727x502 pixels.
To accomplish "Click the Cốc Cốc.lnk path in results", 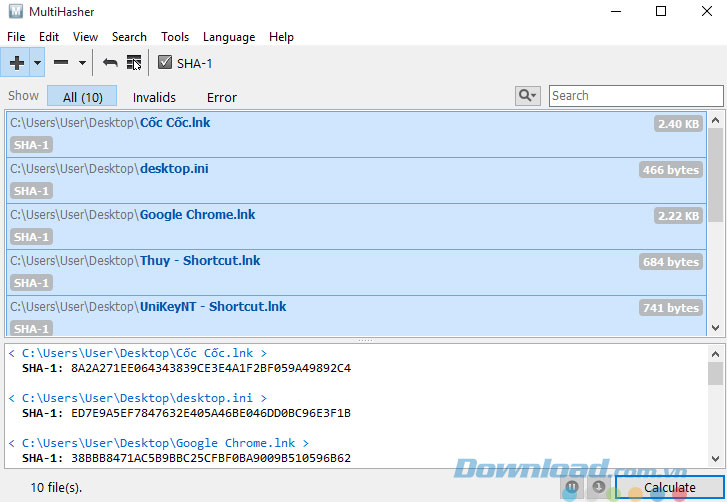I will pos(138,353).
